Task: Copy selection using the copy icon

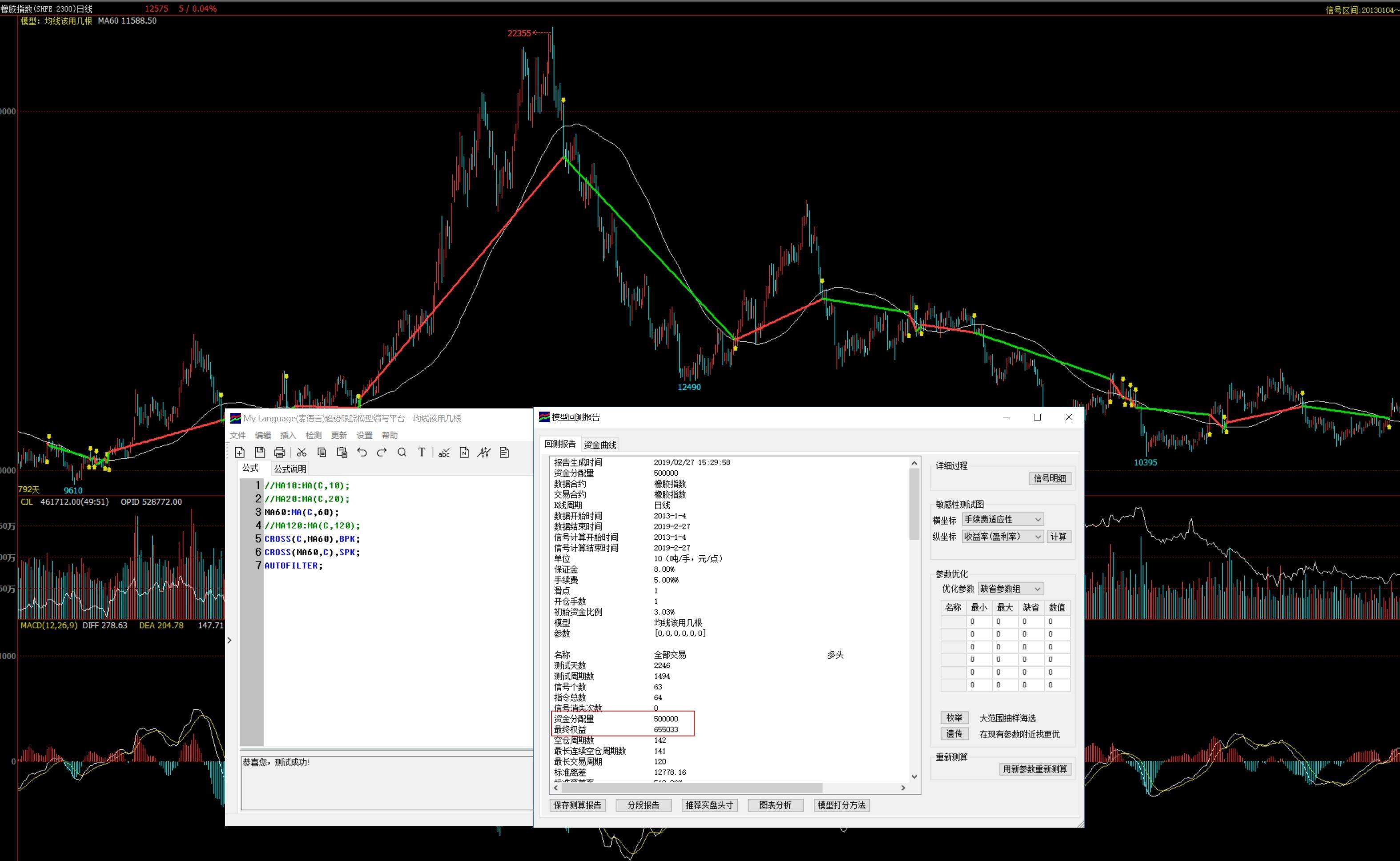Action: coord(322,452)
